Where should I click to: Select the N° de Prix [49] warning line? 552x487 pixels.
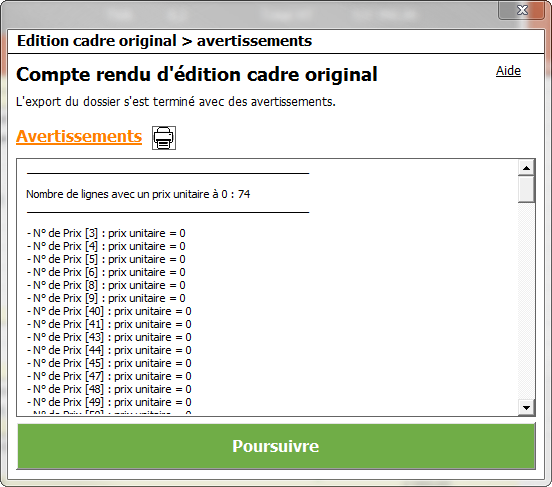pos(109,402)
